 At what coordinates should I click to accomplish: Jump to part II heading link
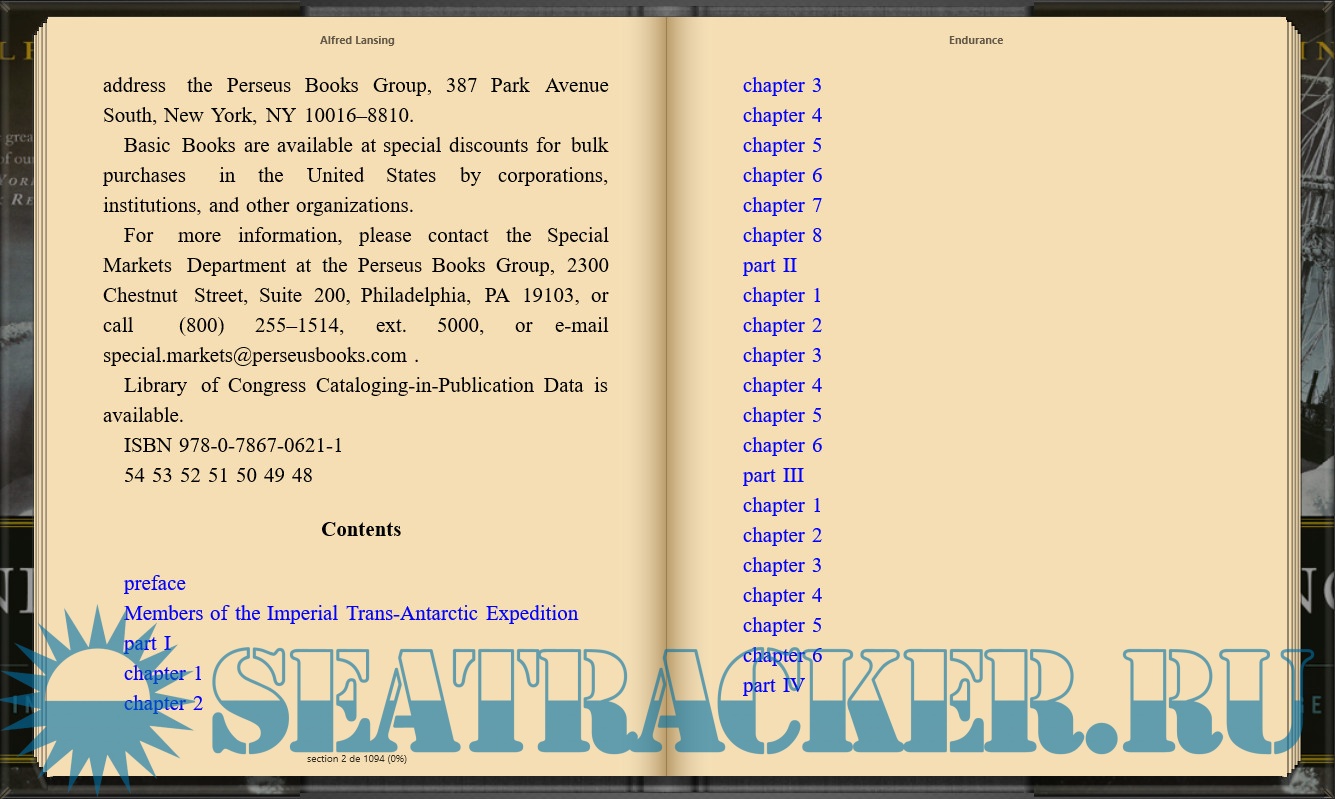(x=769, y=265)
